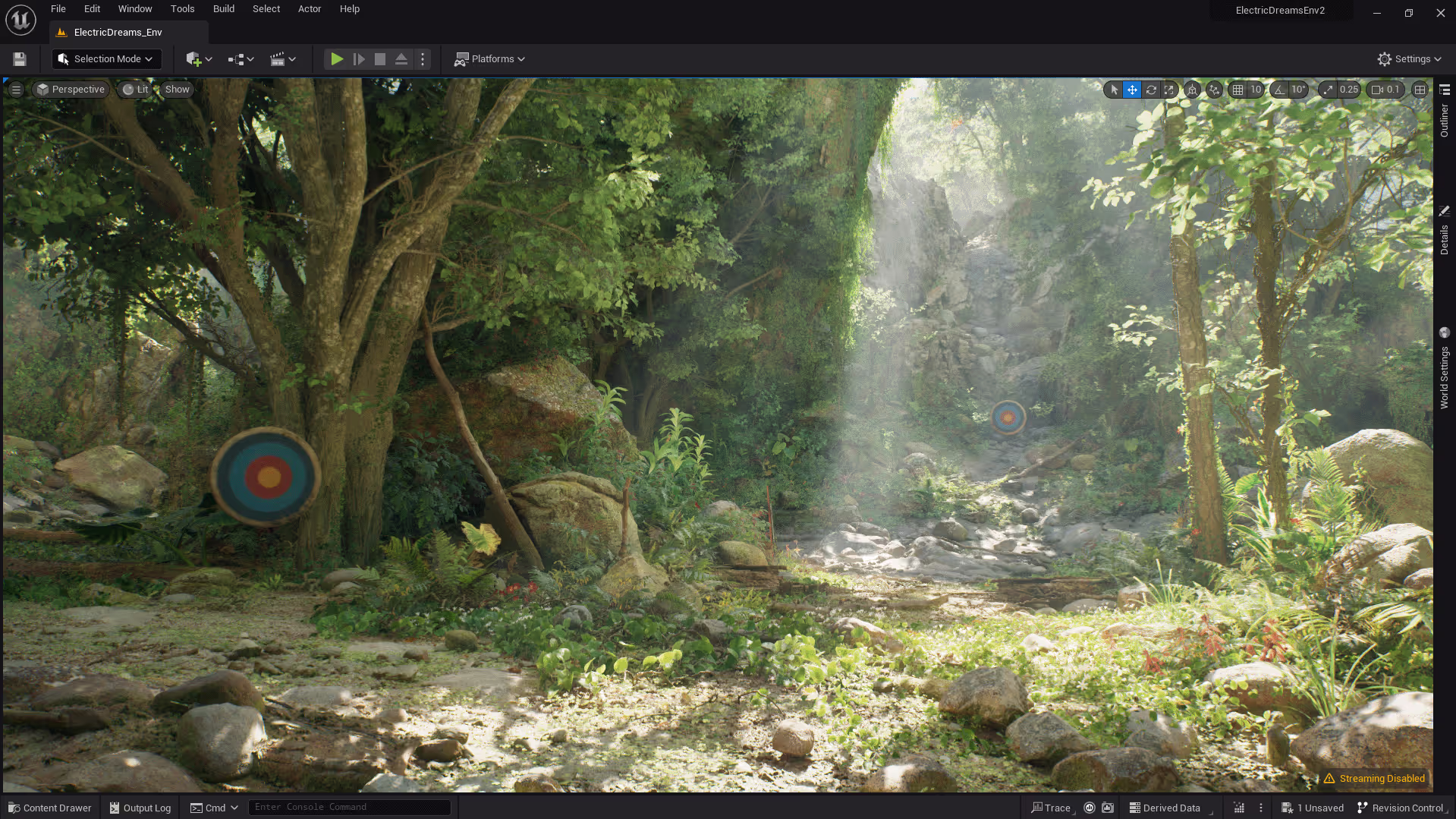The width and height of the screenshot is (1456, 819).
Task: Activate the Translate move gizmo tool
Action: point(1132,90)
